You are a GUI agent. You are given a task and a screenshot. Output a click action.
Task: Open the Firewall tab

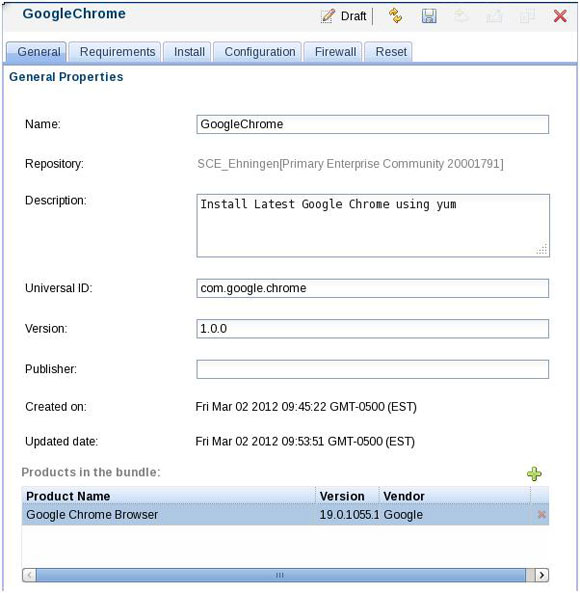(x=333, y=52)
